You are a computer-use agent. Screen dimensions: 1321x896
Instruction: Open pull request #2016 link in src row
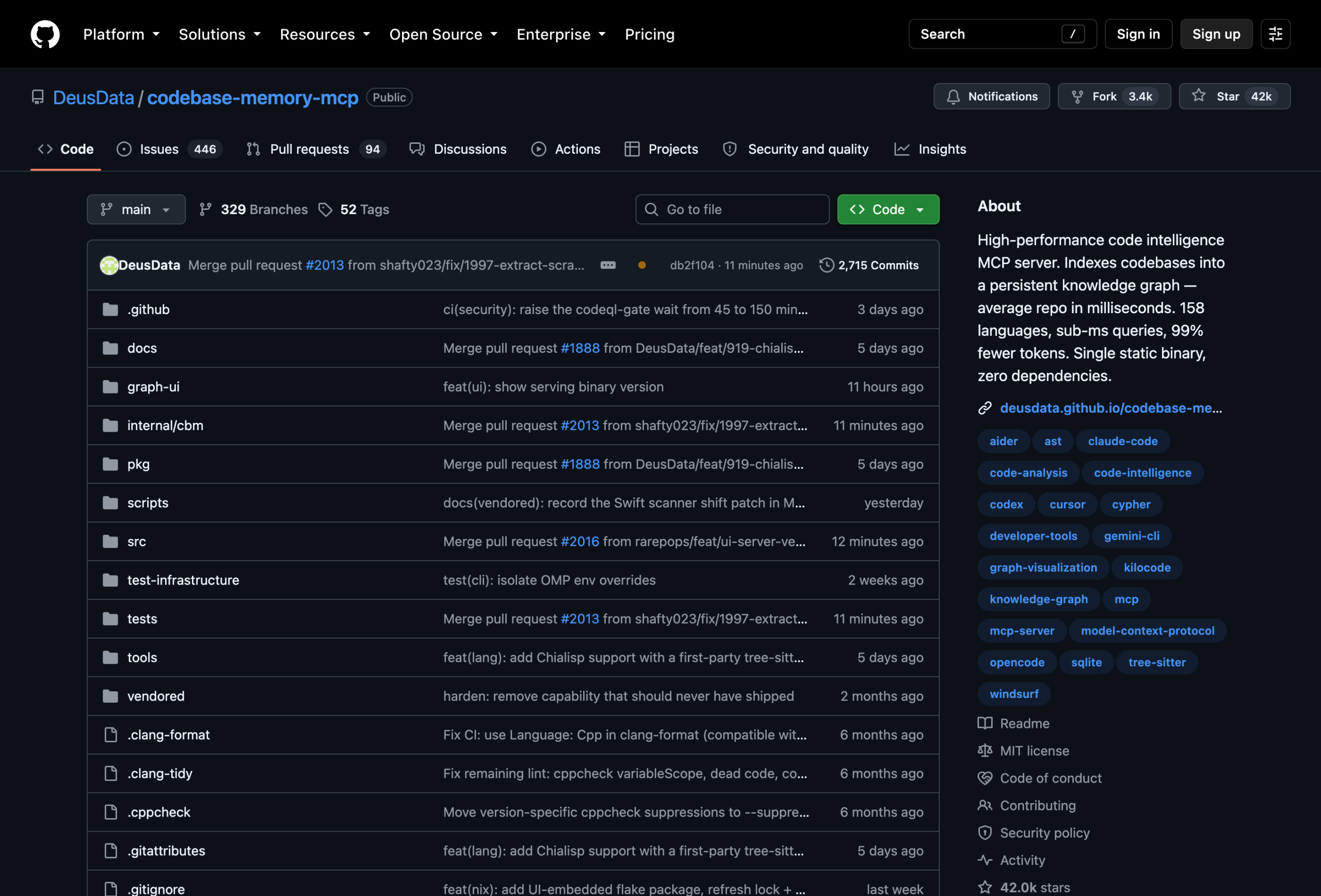[x=580, y=542]
